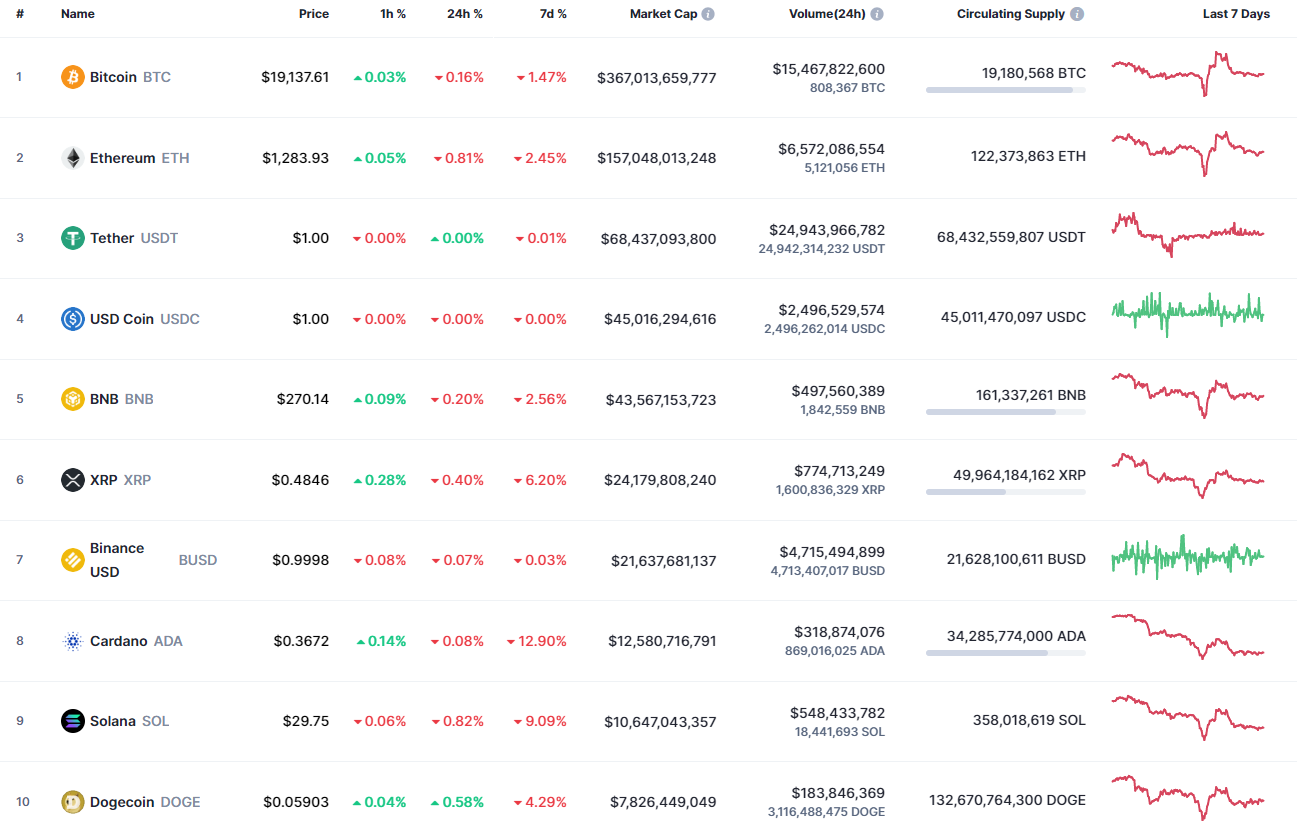Click the Tether logo icon
Image resolution: width=1297 pixels, height=837 pixels.
click(72, 238)
